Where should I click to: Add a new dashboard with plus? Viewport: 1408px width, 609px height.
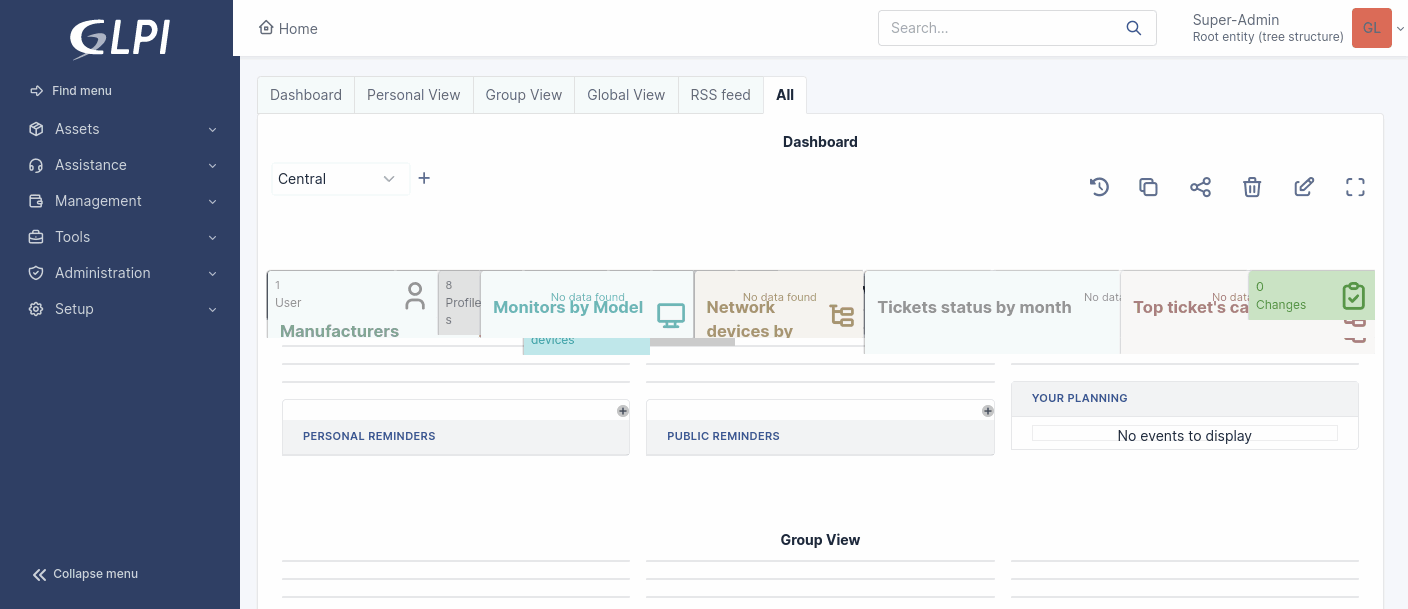424,178
